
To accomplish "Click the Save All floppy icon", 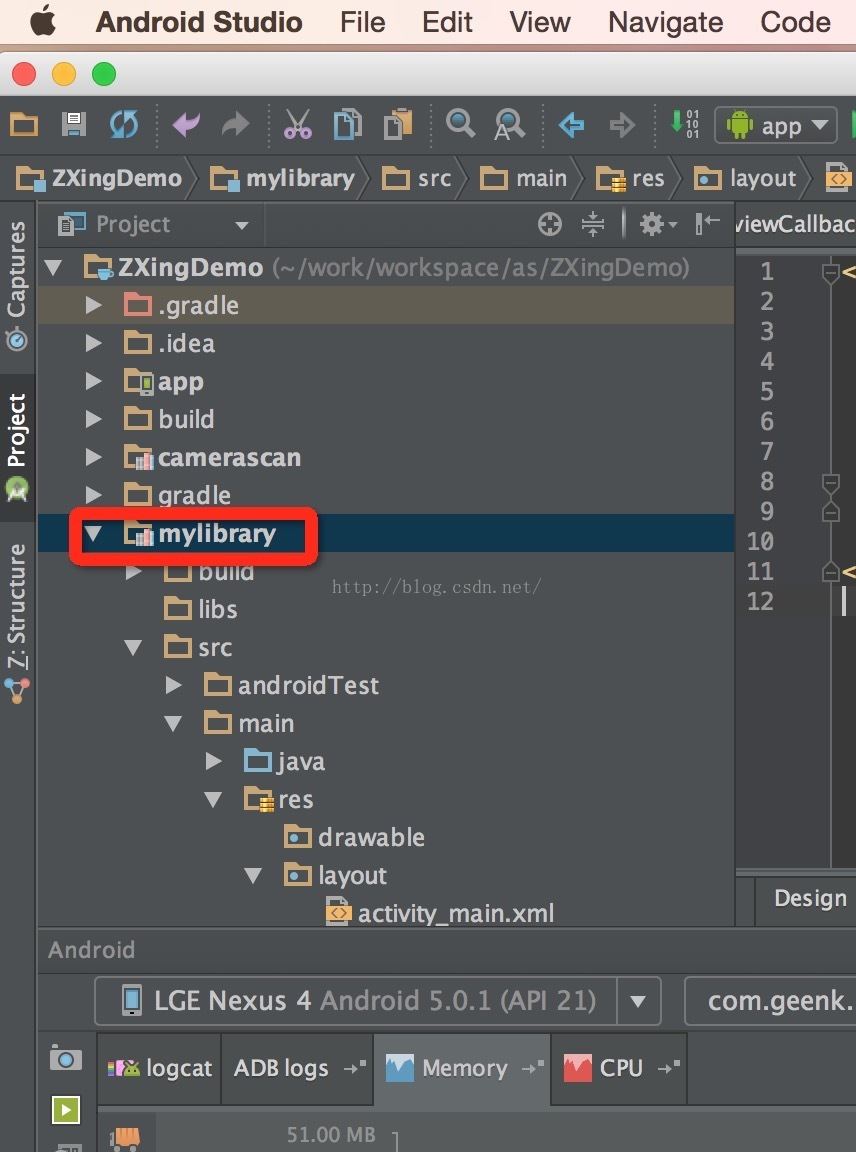I will coord(73,124).
